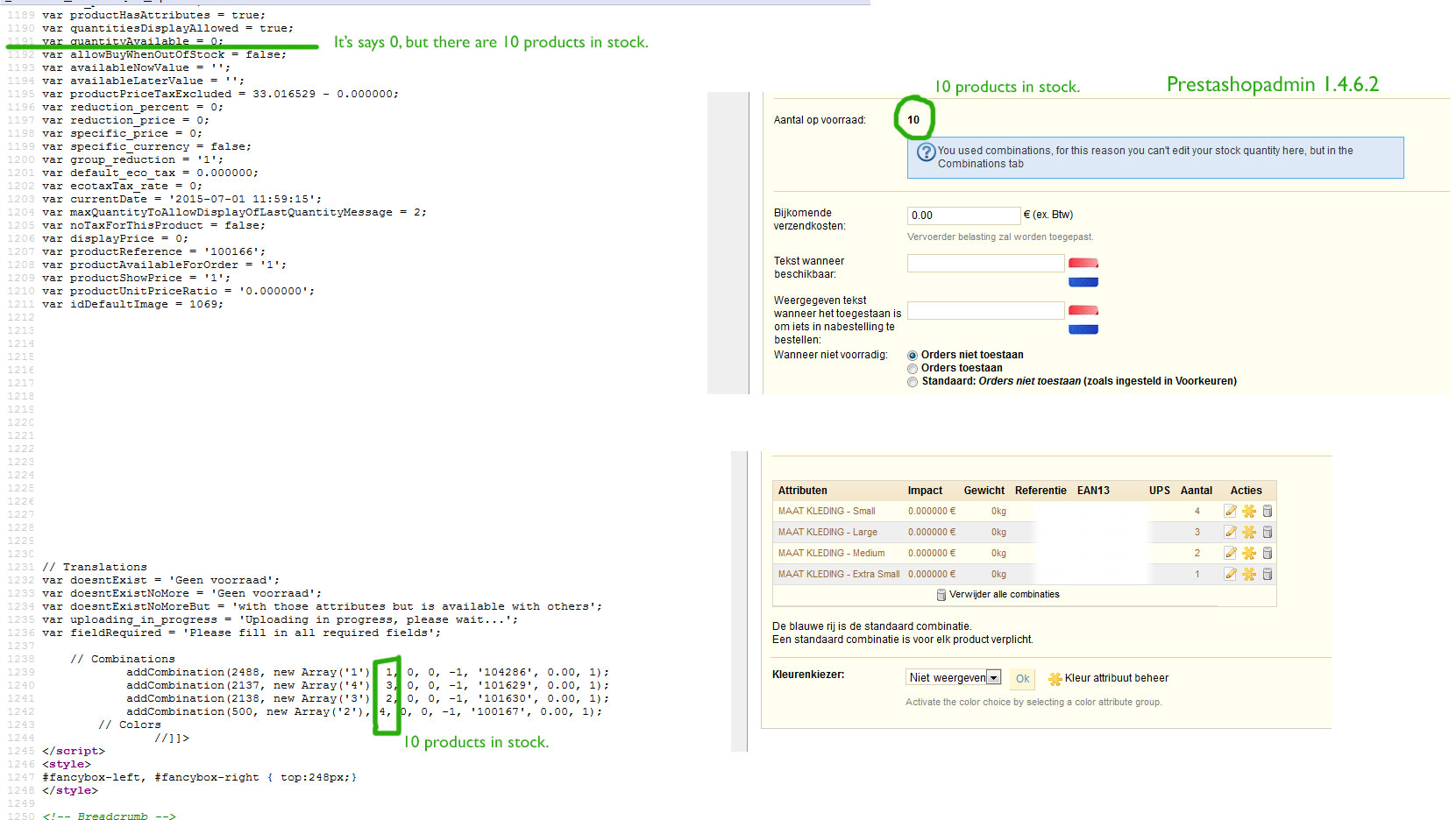Click the code line var productHasAttributes = true
Screen dimensions: 1456x820
153,15
